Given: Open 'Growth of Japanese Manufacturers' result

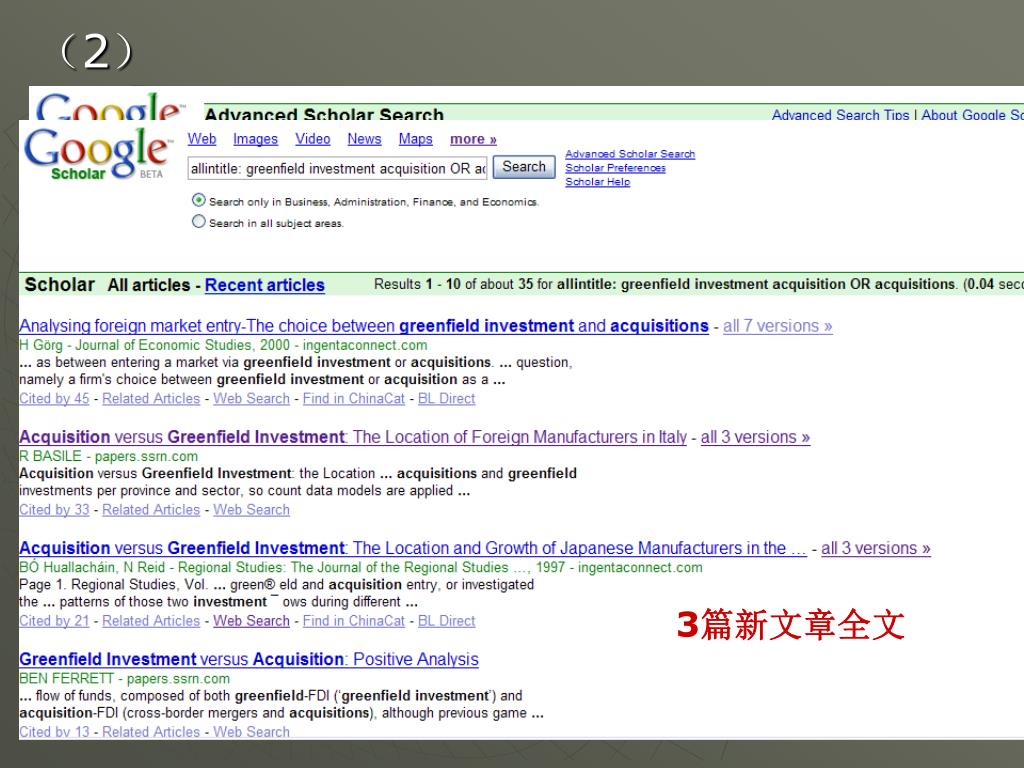Looking at the screenshot, I should tap(413, 548).
